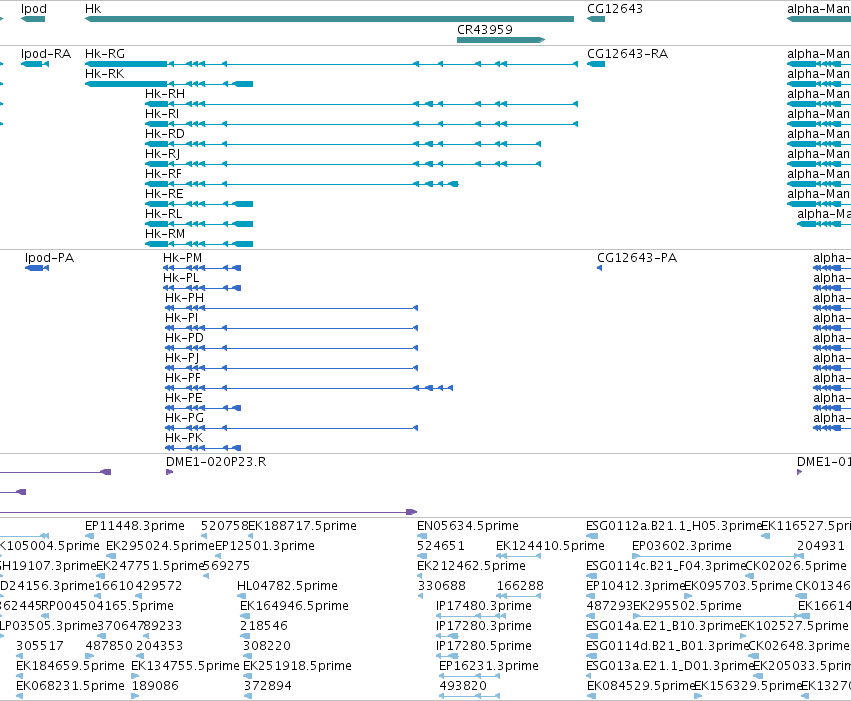Click the 372894 feature label
Image resolution: width=851 pixels, height=701 pixels.
(268, 686)
